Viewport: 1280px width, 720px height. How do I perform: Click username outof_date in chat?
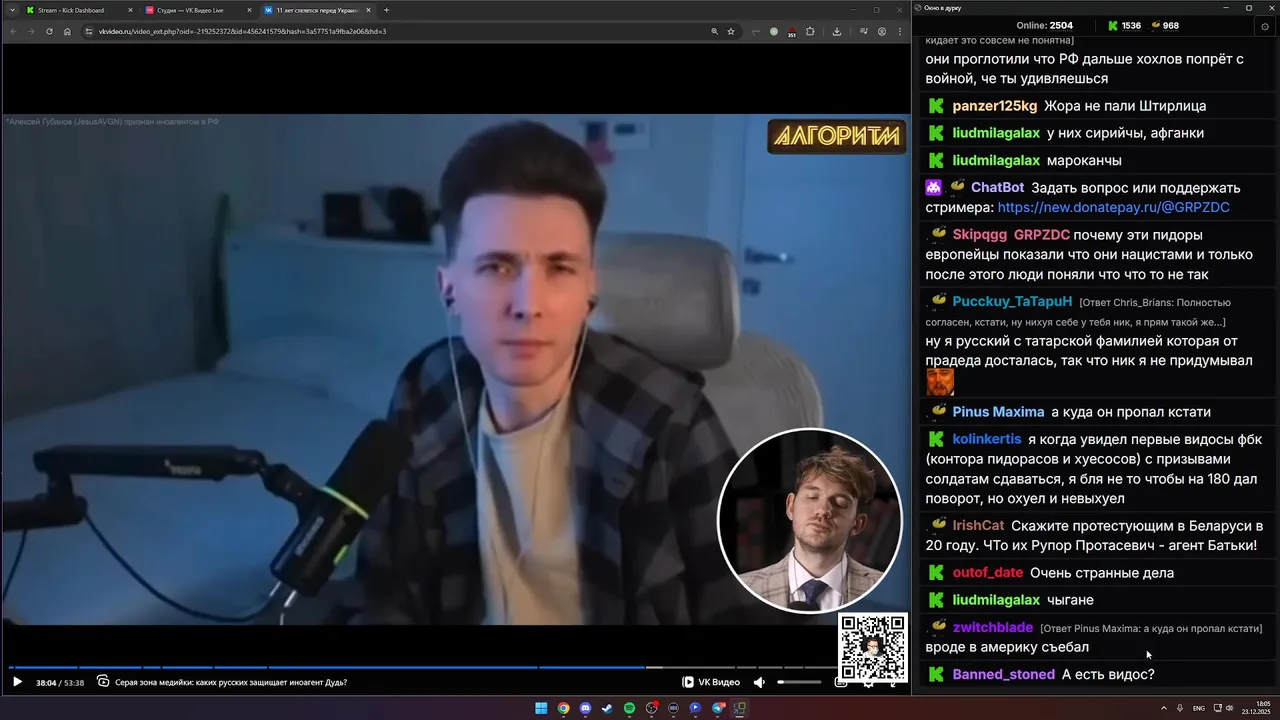(x=988, y=573)
